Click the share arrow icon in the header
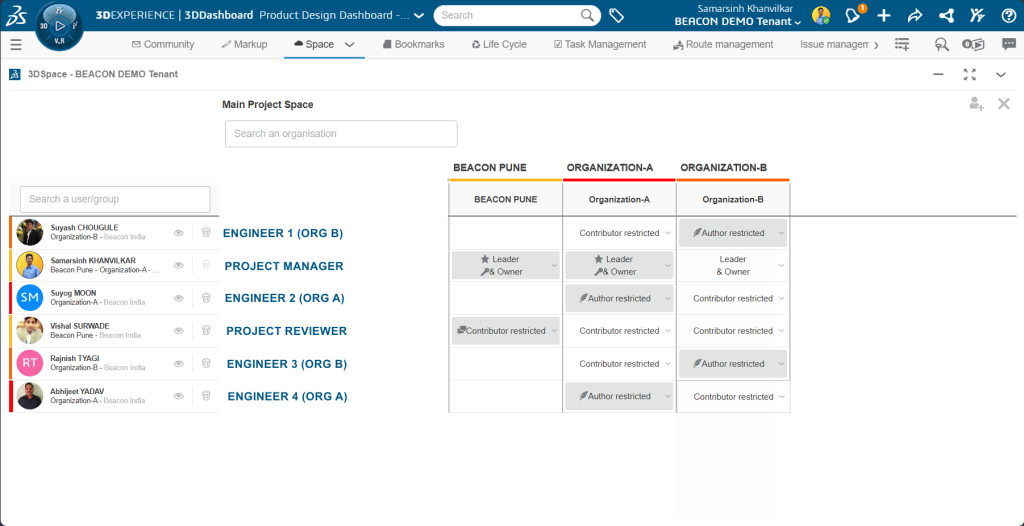The height and width of the screenshot is (526, 1024). coord(914,16)
